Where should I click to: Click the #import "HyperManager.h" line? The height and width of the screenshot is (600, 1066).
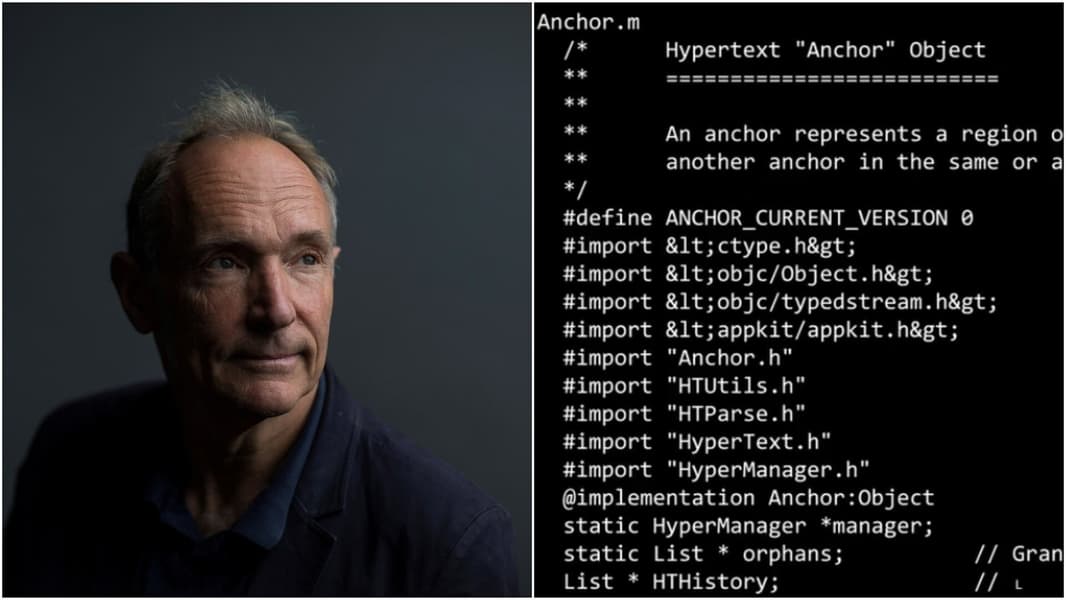[716, 470]
